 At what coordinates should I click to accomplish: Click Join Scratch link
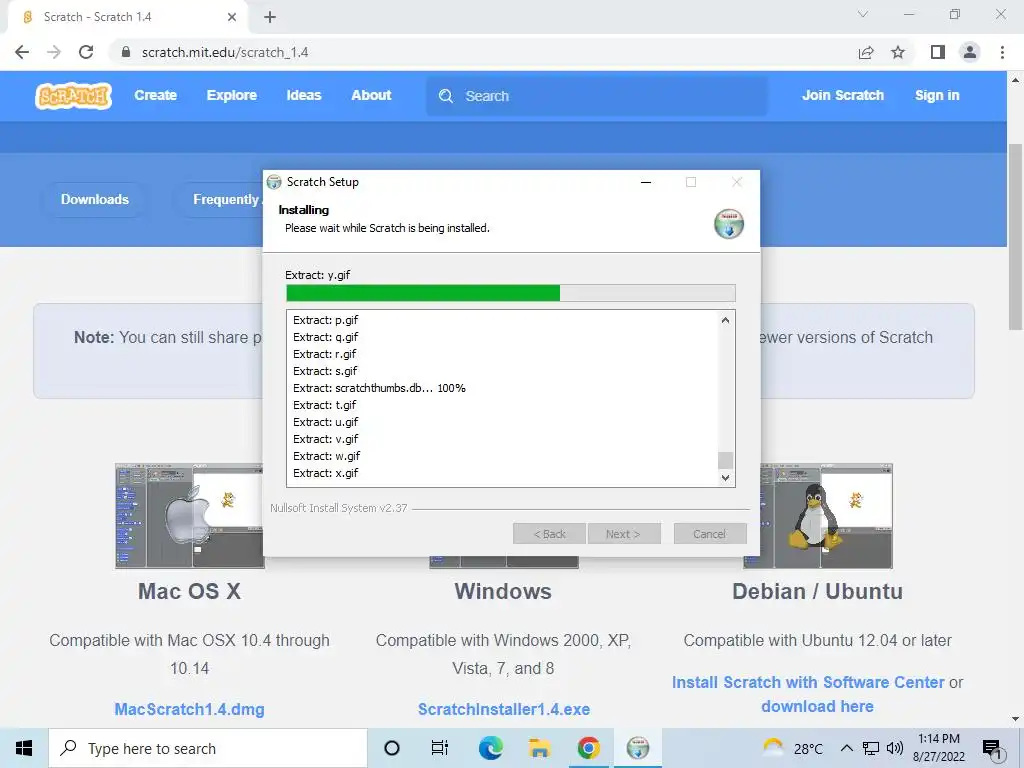pos(842,95)
